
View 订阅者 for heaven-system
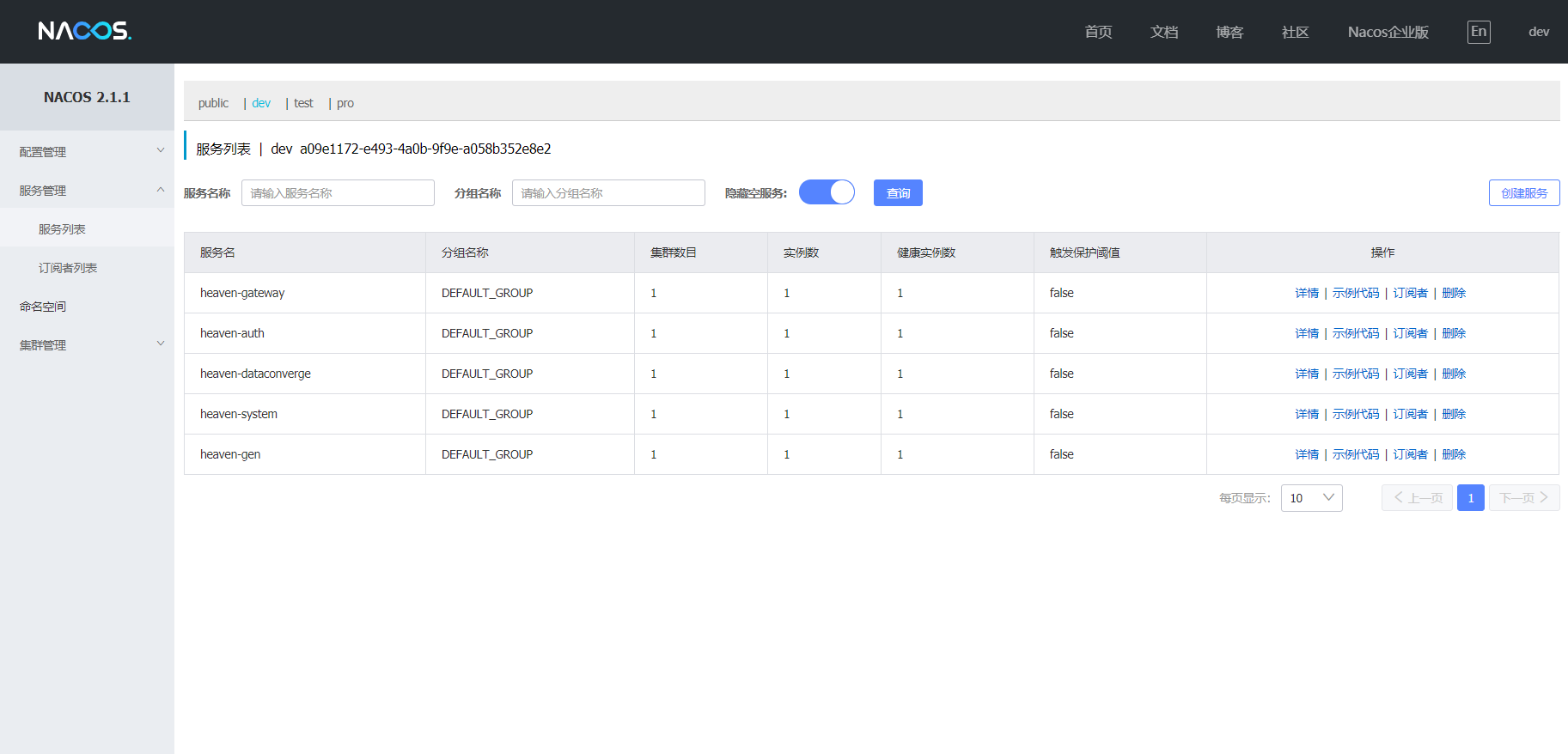click(1410, 414)
